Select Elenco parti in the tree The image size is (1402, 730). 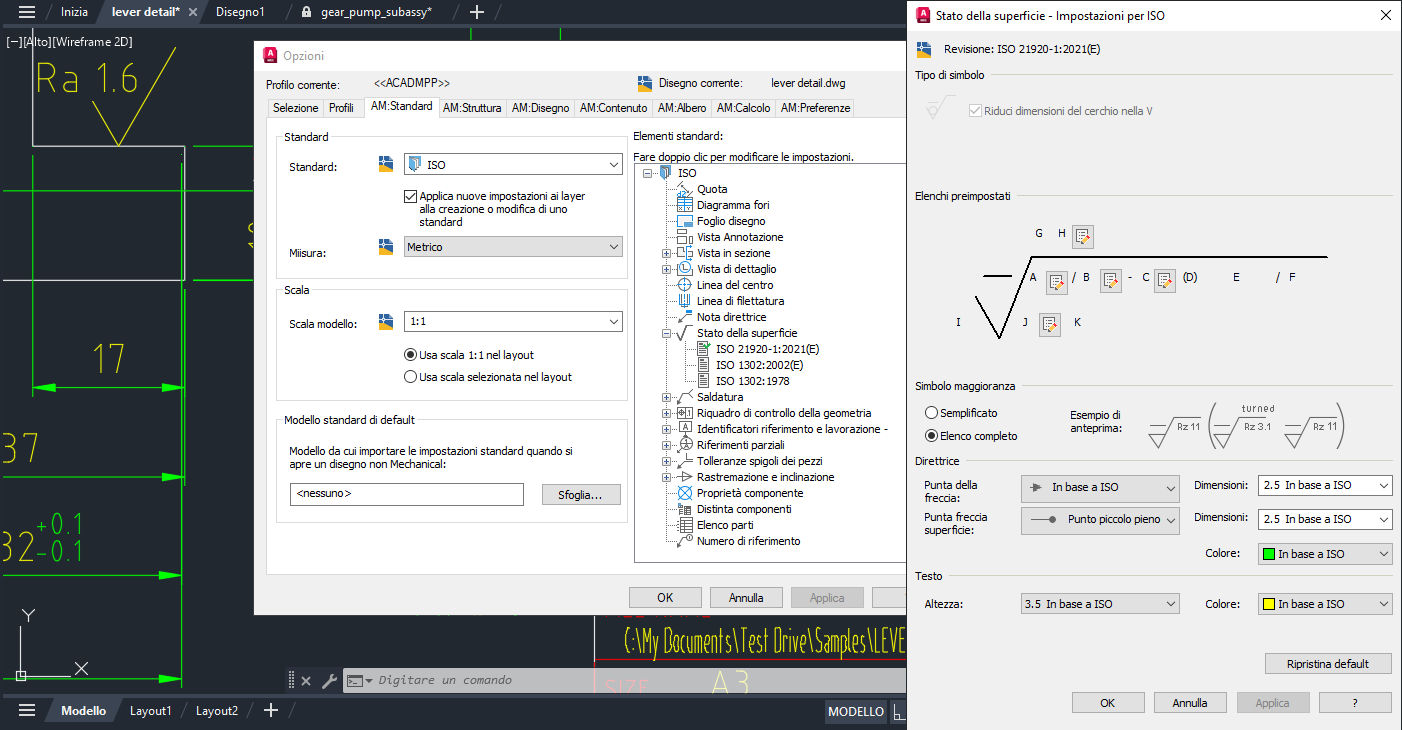point(725,525)
